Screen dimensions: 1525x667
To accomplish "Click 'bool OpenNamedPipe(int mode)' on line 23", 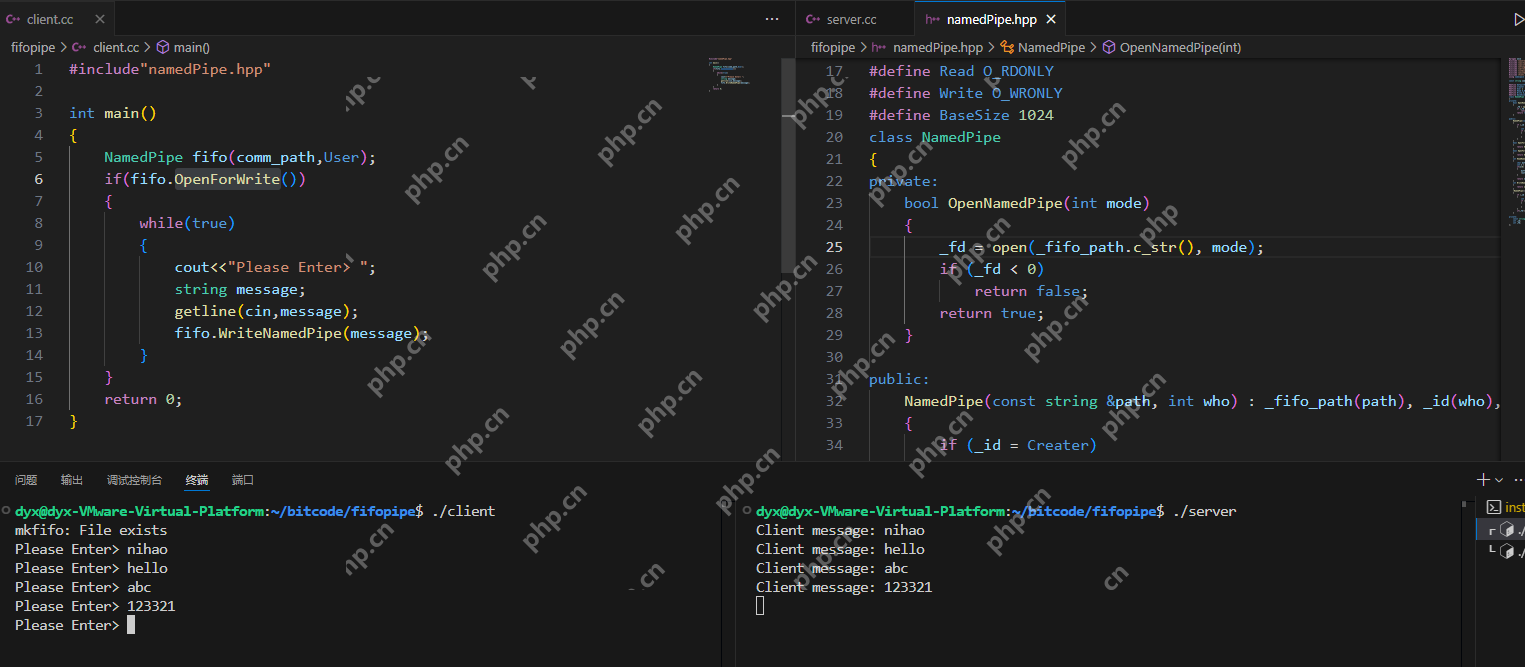I will (1027, 203).
